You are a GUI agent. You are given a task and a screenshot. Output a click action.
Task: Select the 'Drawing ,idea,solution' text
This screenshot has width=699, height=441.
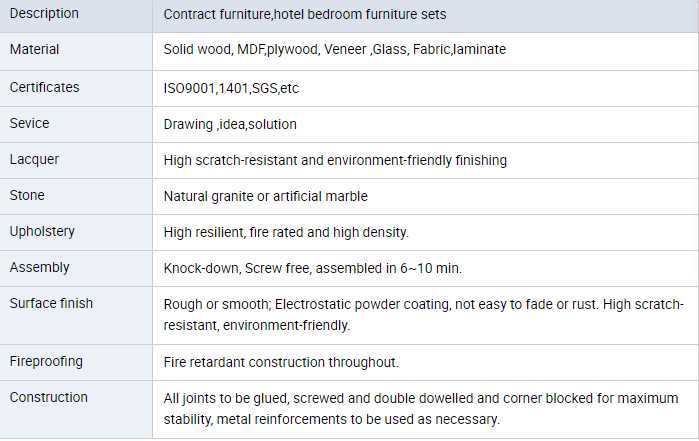230,124
